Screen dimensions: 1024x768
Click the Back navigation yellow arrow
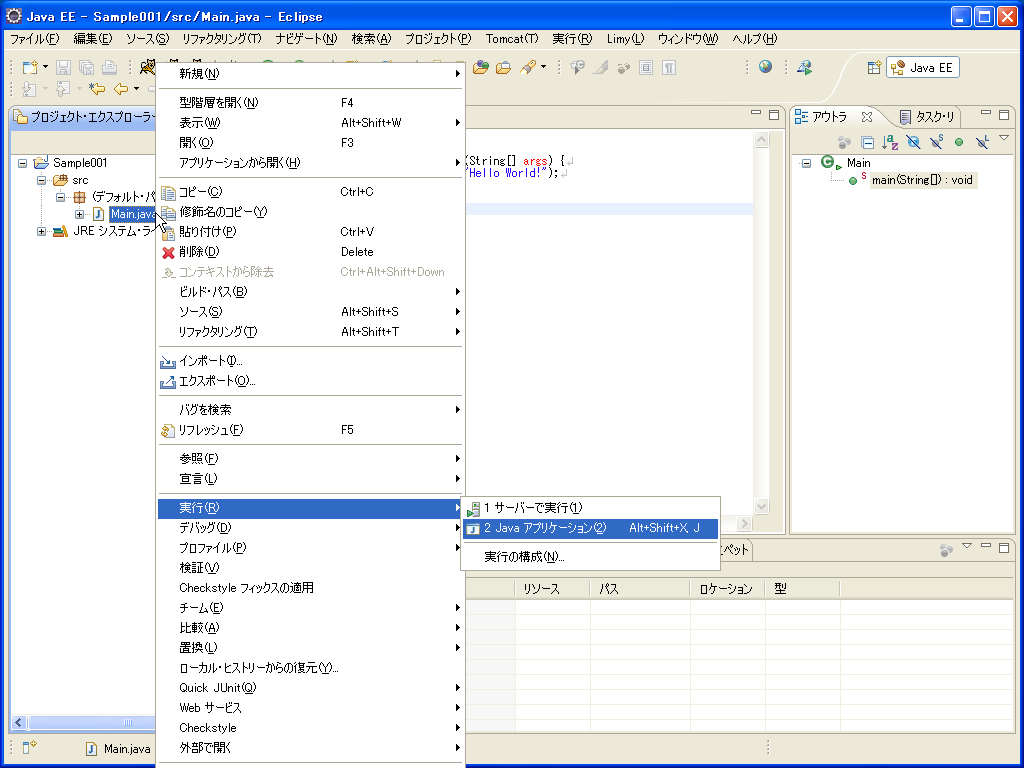coord(121,88)
